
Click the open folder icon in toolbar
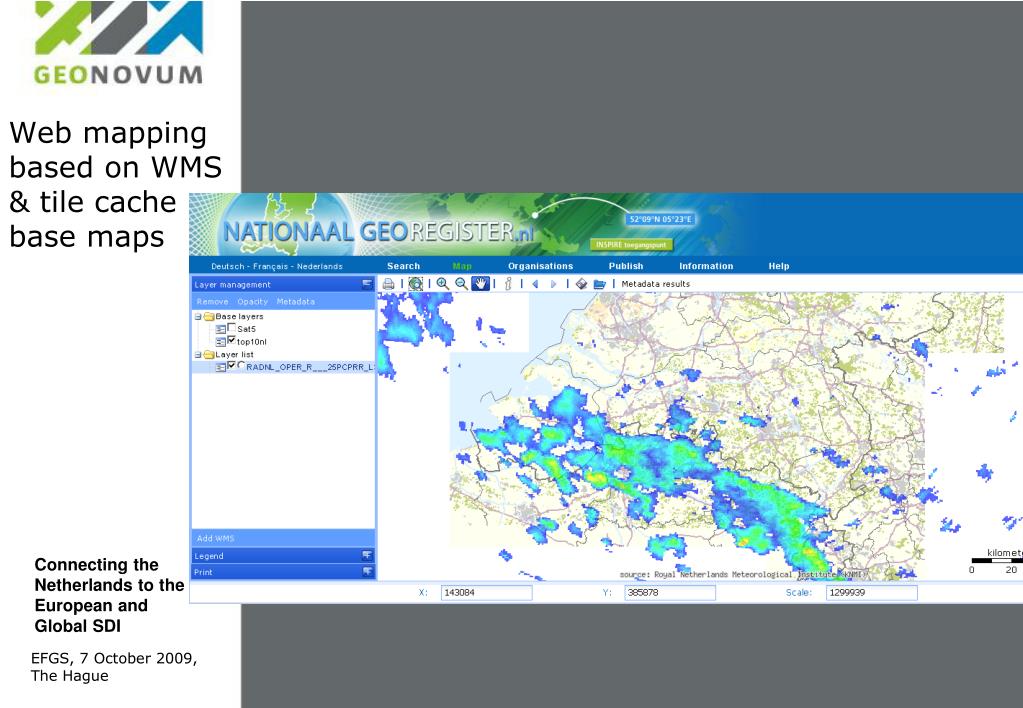tap(600, 284)
